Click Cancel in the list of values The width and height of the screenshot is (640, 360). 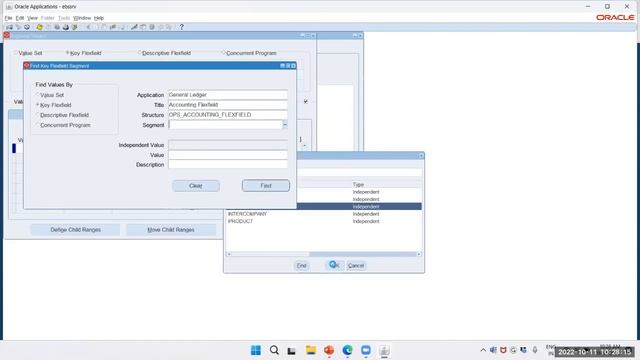356,266
